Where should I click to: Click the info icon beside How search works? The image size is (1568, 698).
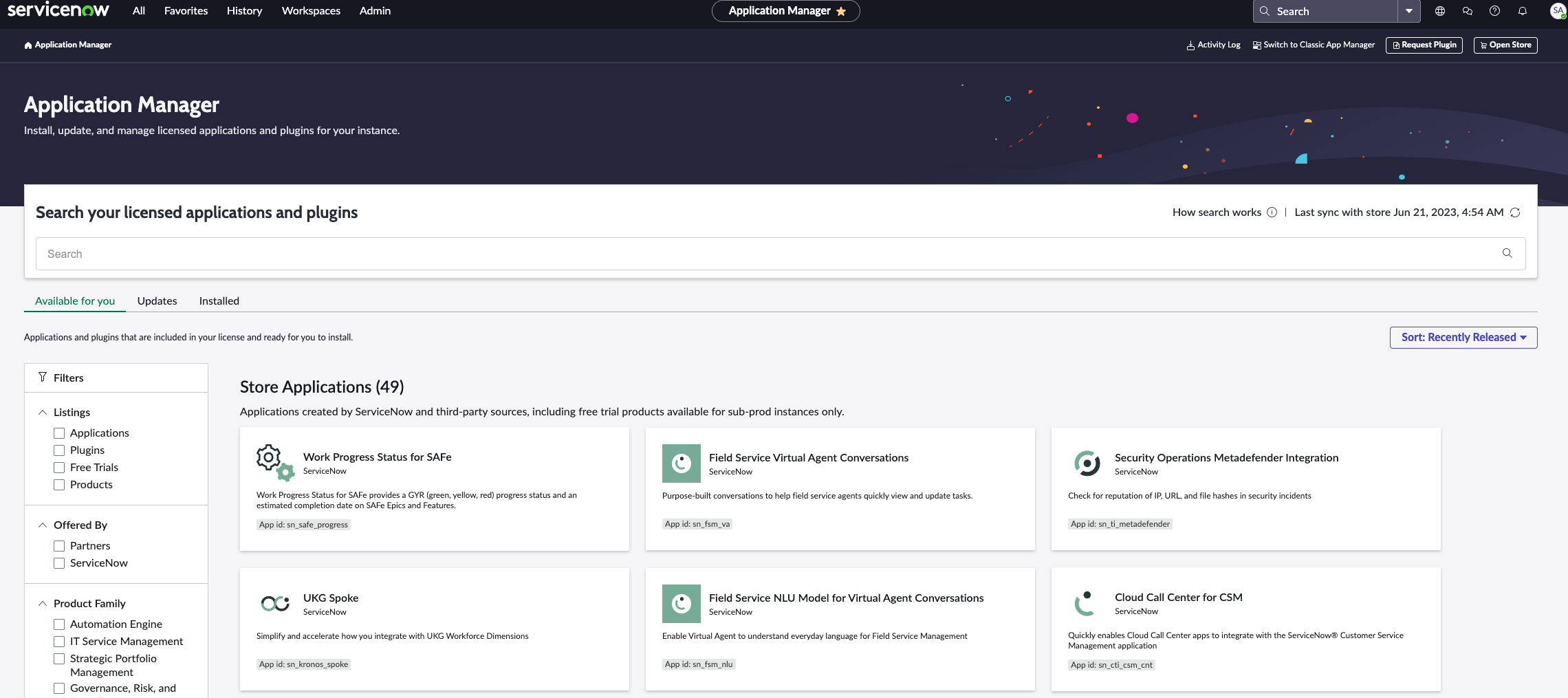[x=1272, y=212]
